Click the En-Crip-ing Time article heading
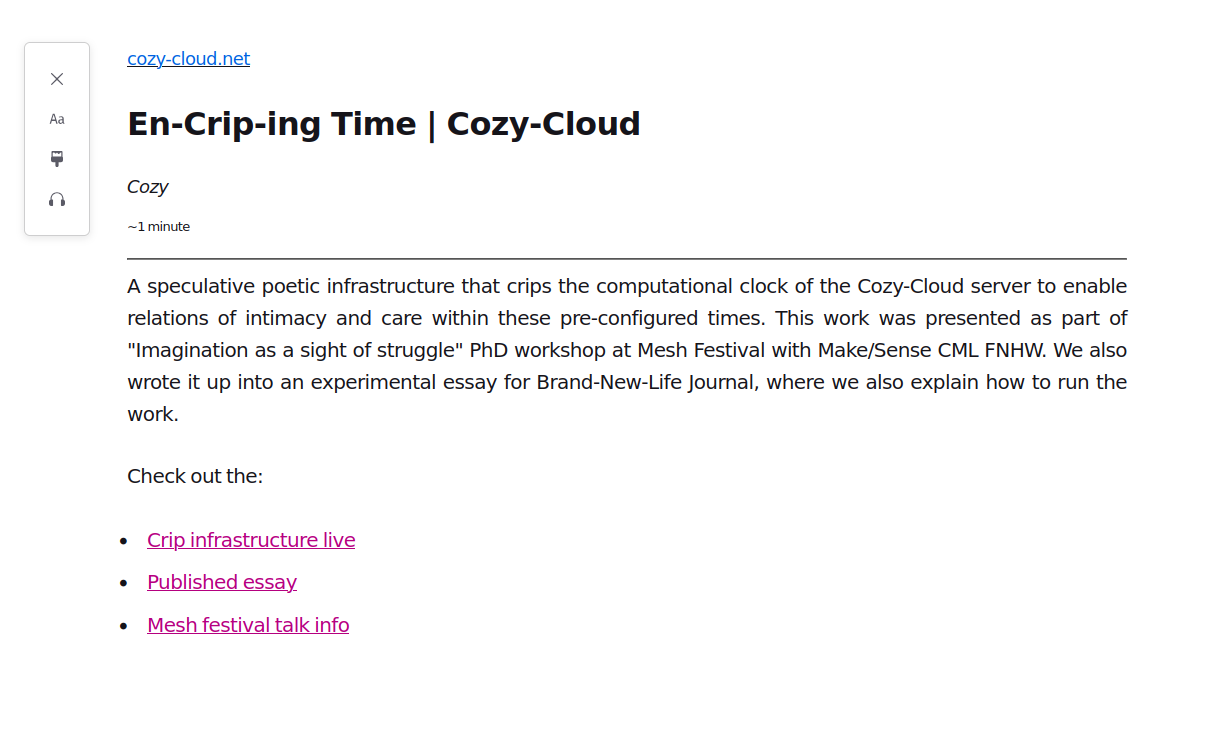This screenshot has height=731, width=1211. [x=384, y=124]
